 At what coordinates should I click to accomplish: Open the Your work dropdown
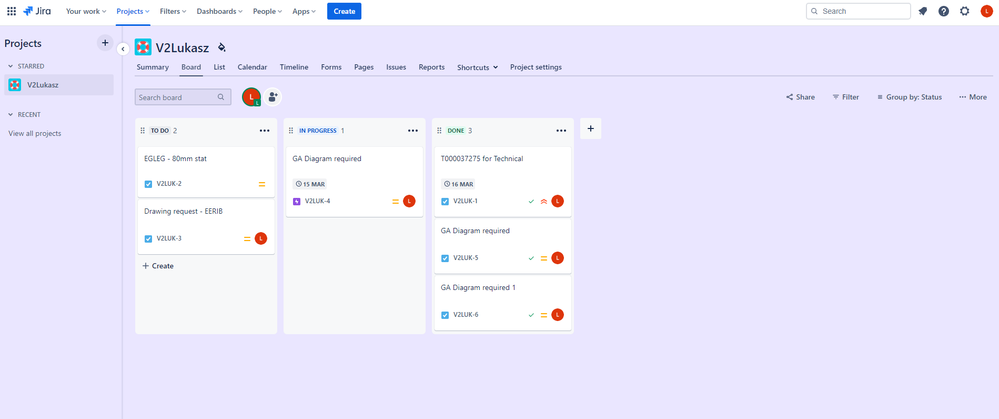pos(86,11)
